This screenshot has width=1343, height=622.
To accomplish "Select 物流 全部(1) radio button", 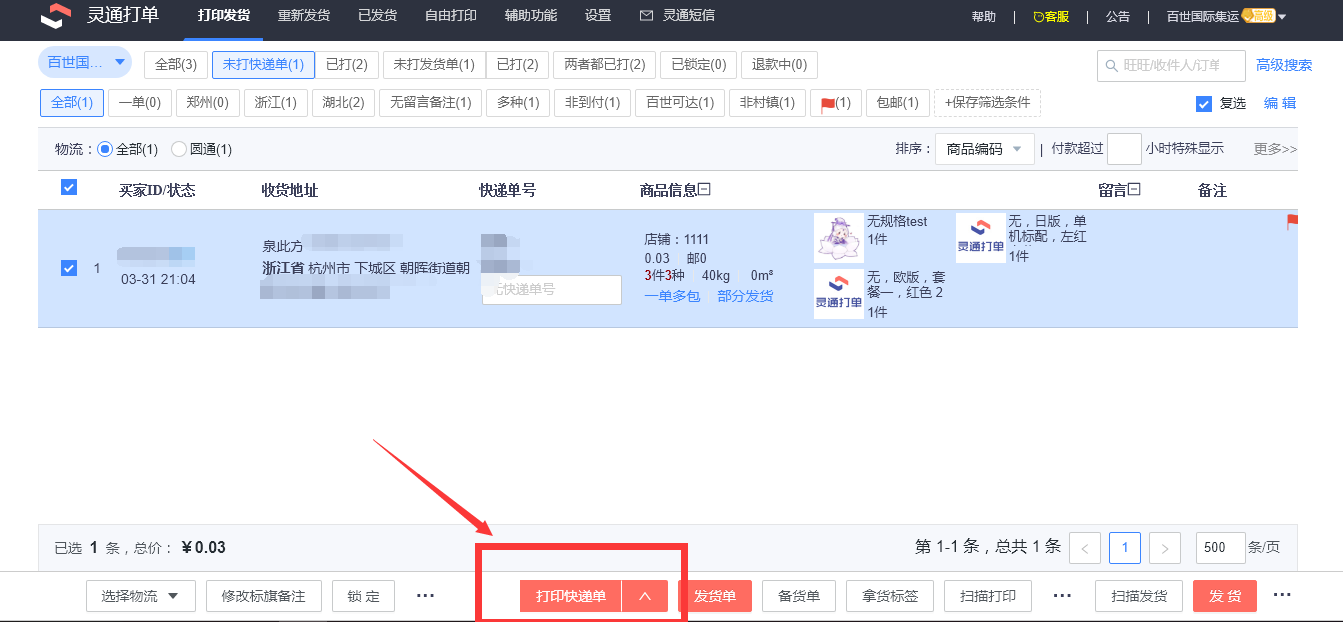I will [x=105, y=149].
